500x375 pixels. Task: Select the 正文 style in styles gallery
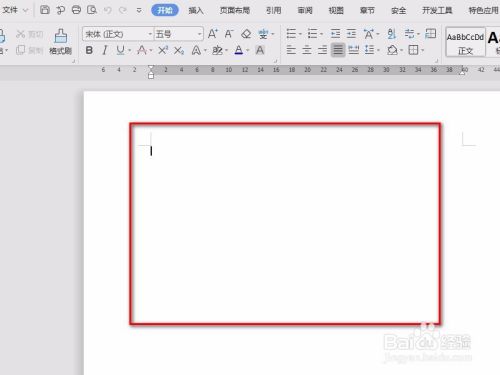click(x=465, y=42)
